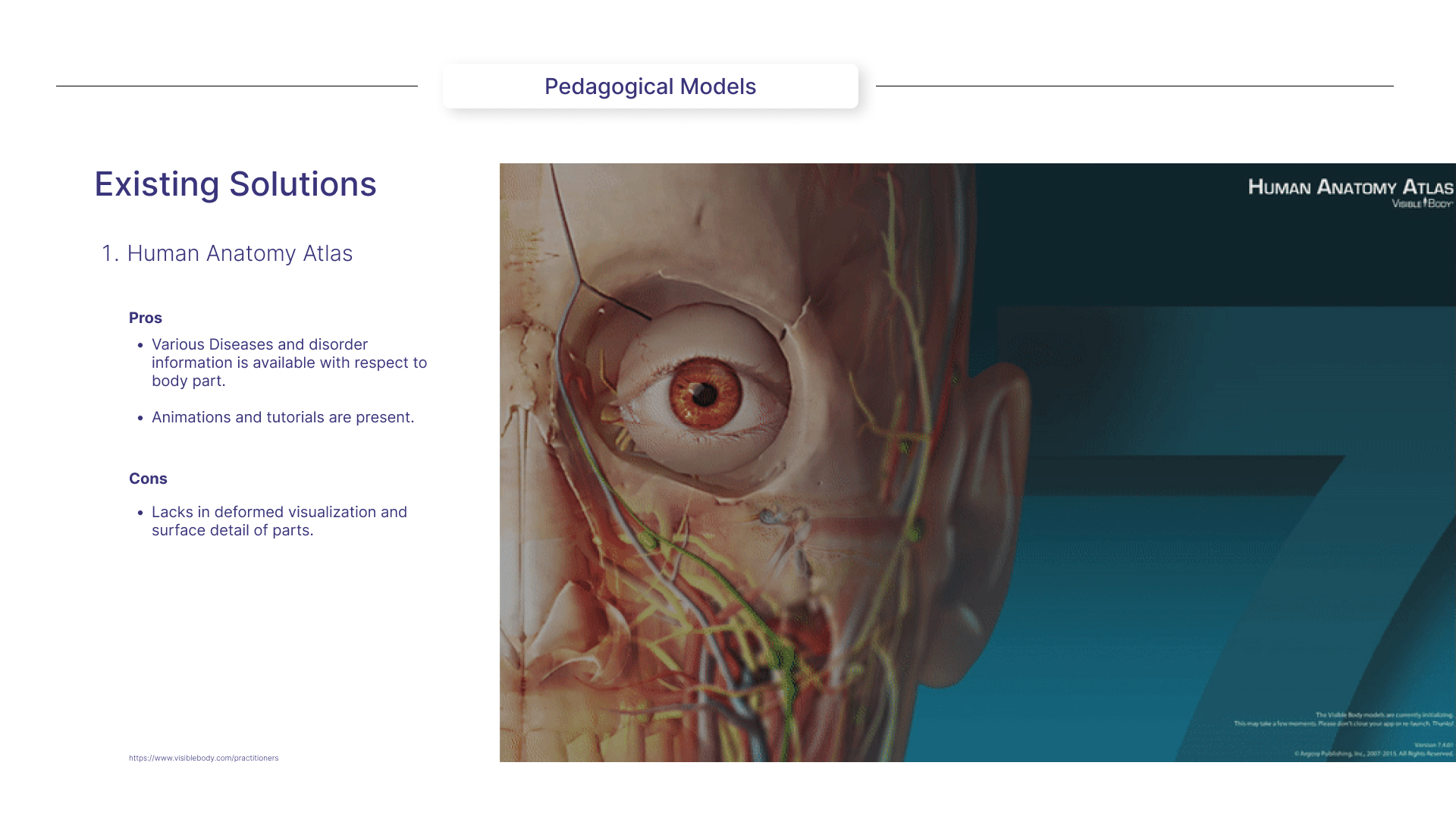Click '1. Human Anatomy Atlas' list item
Screen dimensions: 1456x819
227,253
